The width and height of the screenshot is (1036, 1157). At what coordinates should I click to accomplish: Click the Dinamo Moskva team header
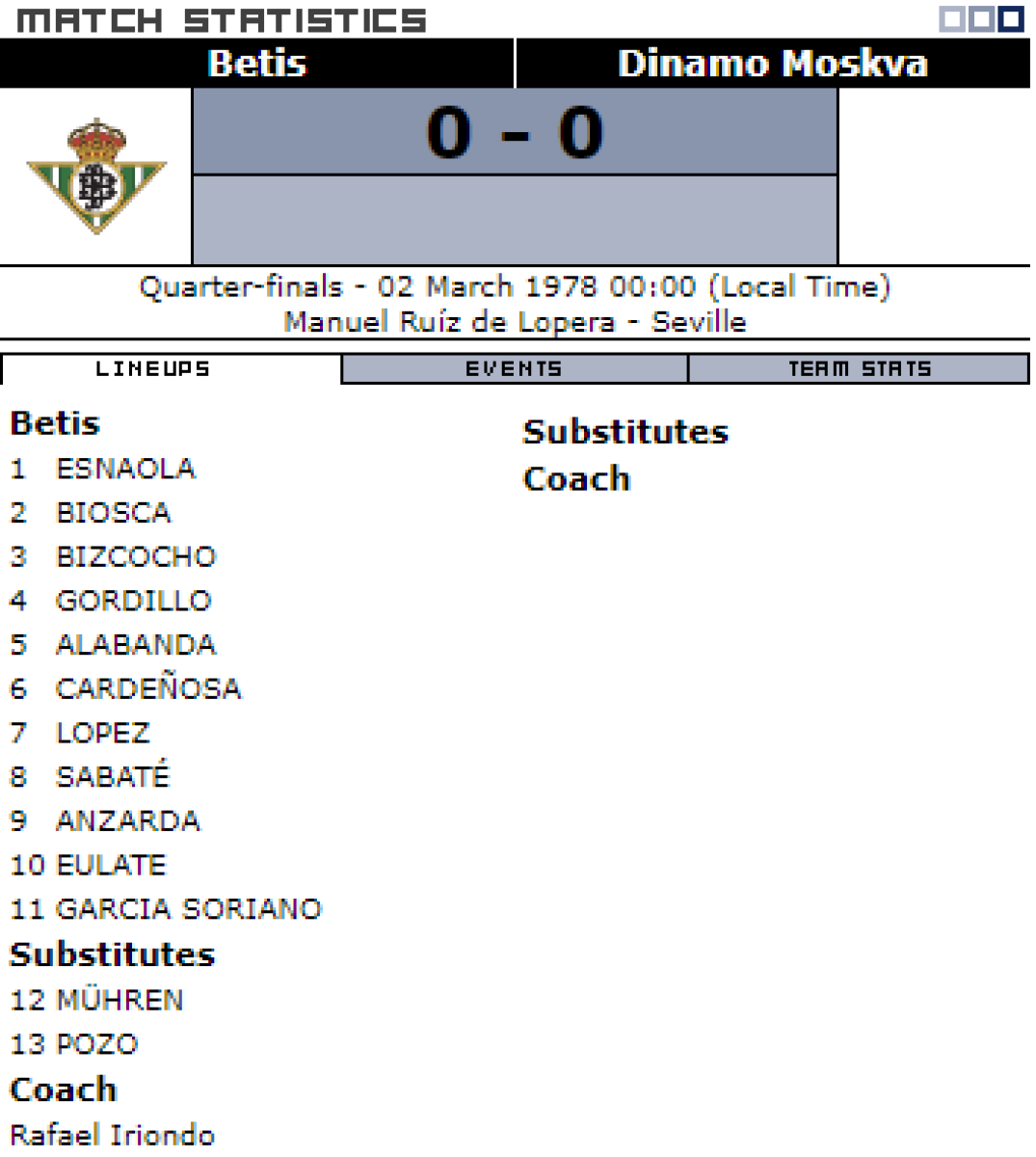pyautogui.click(x=772, y=64)
